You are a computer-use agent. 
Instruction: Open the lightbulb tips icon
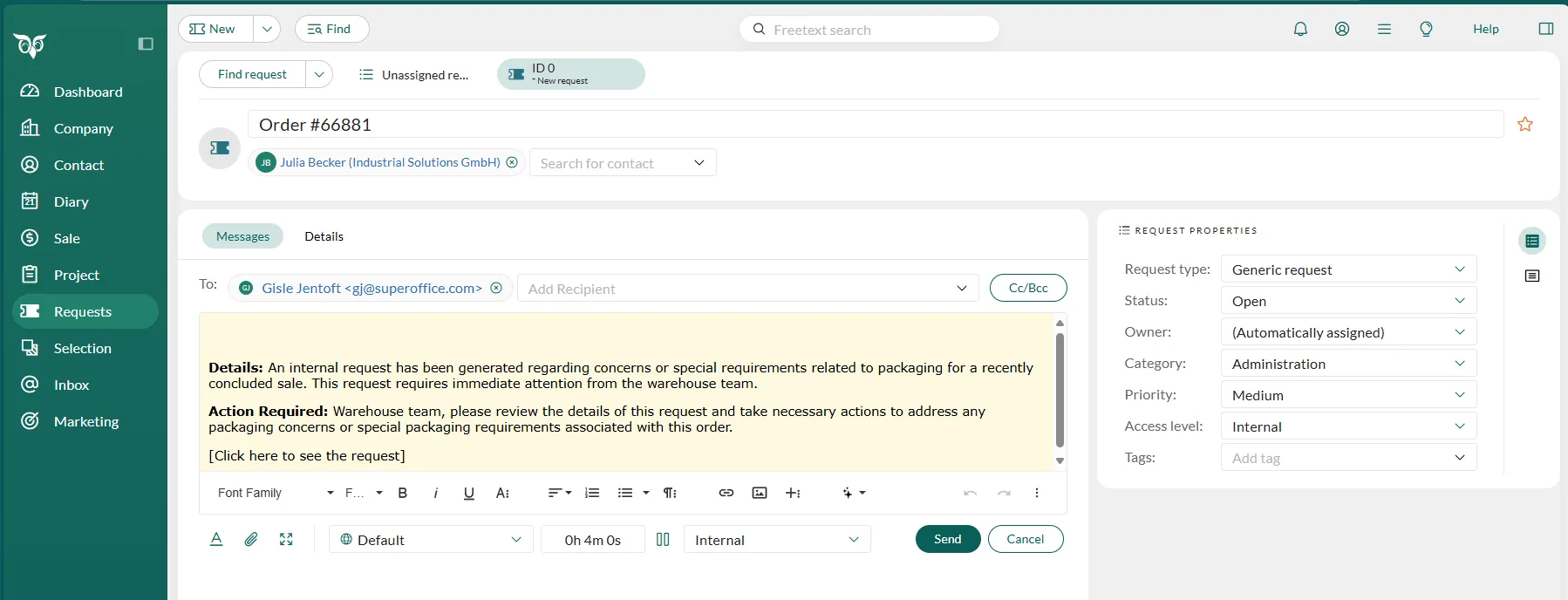[x=1426, y=29]
